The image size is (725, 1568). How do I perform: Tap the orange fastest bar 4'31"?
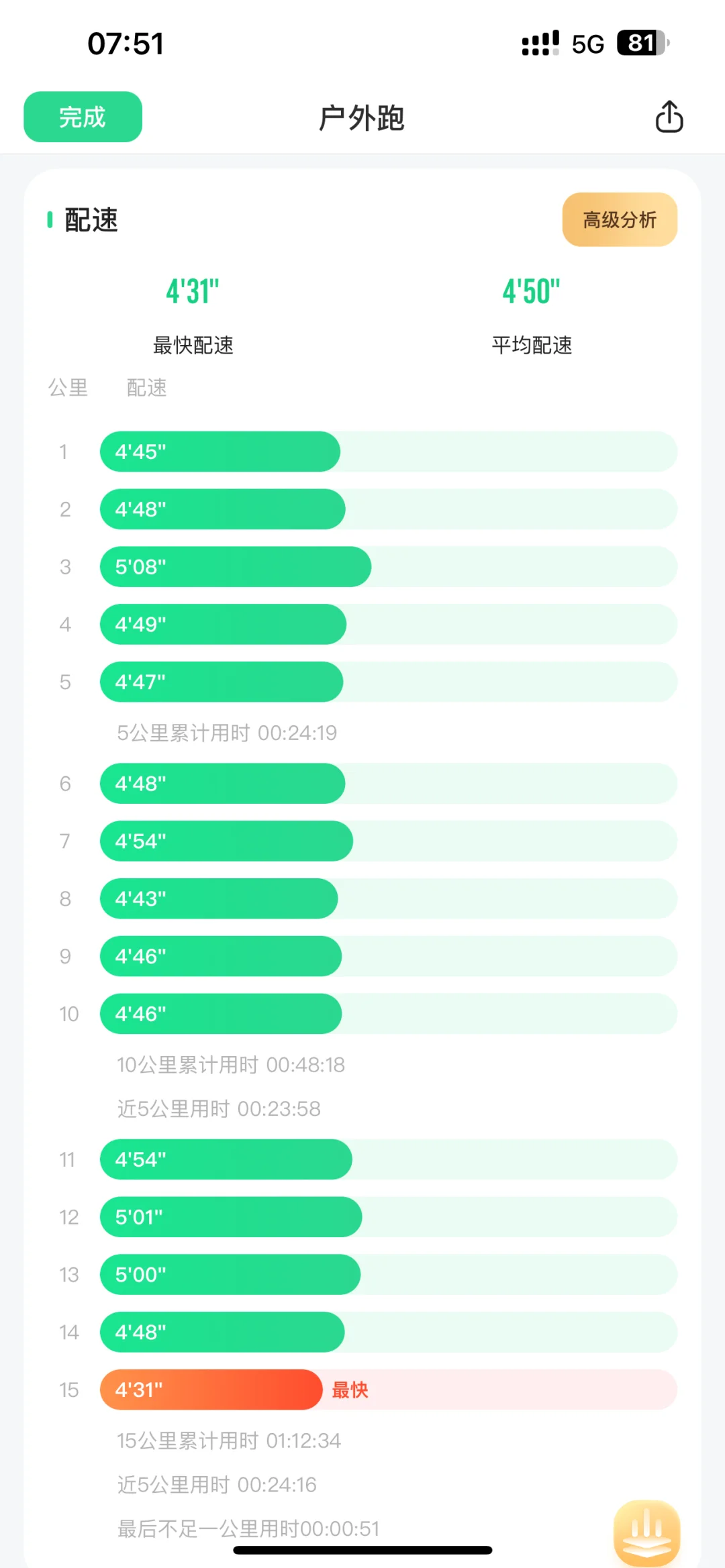pyautogui.click(x=211, y=1390)
